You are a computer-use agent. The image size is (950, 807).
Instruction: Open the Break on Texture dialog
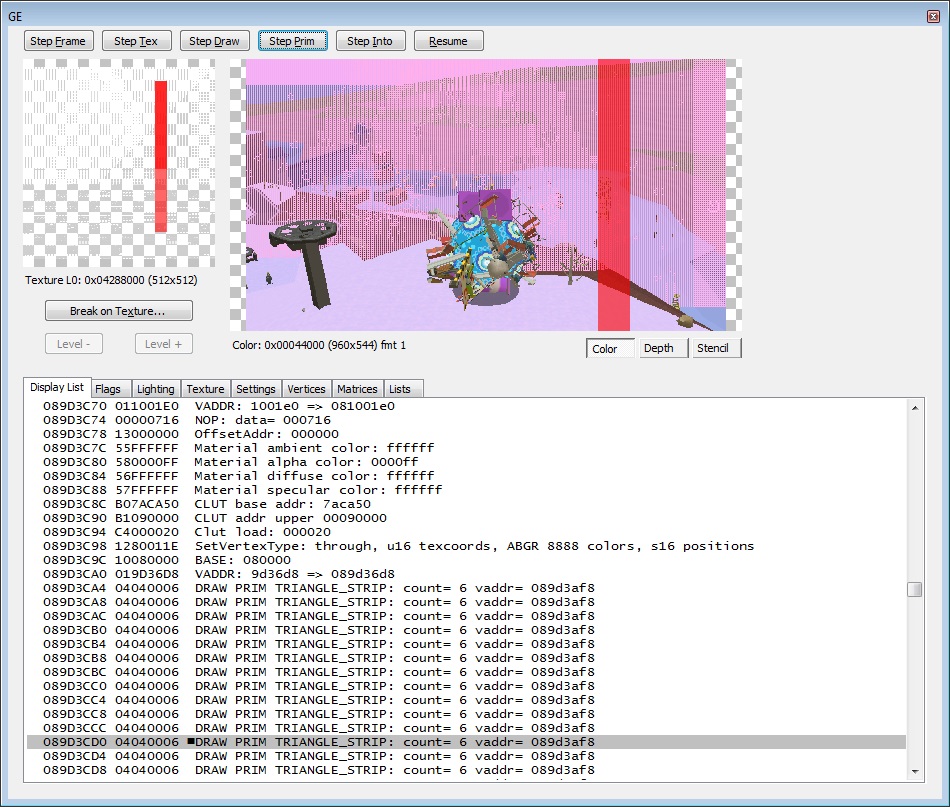tap(118, 311)
